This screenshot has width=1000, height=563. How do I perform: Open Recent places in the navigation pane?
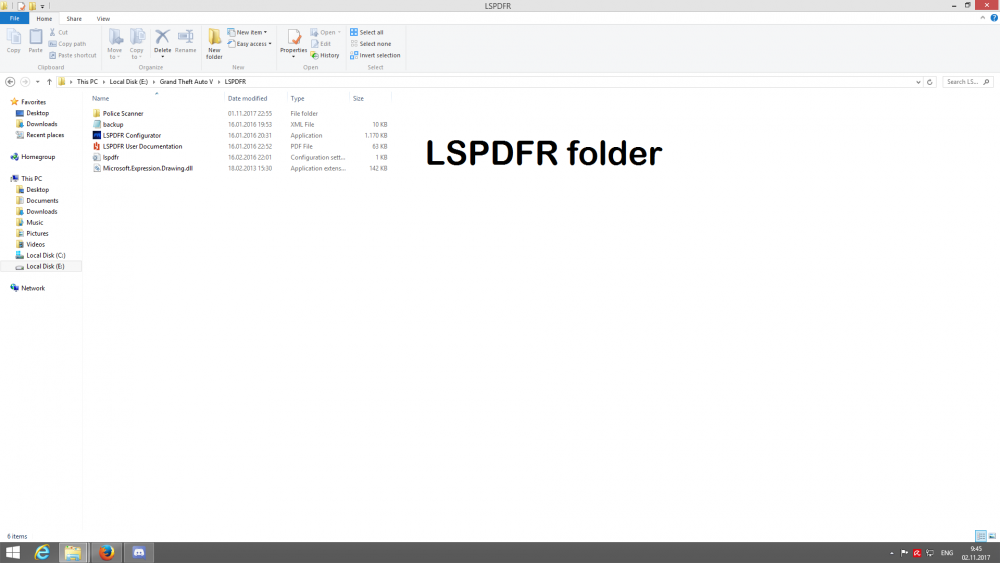pyautogui.click(x=45, y=135)
